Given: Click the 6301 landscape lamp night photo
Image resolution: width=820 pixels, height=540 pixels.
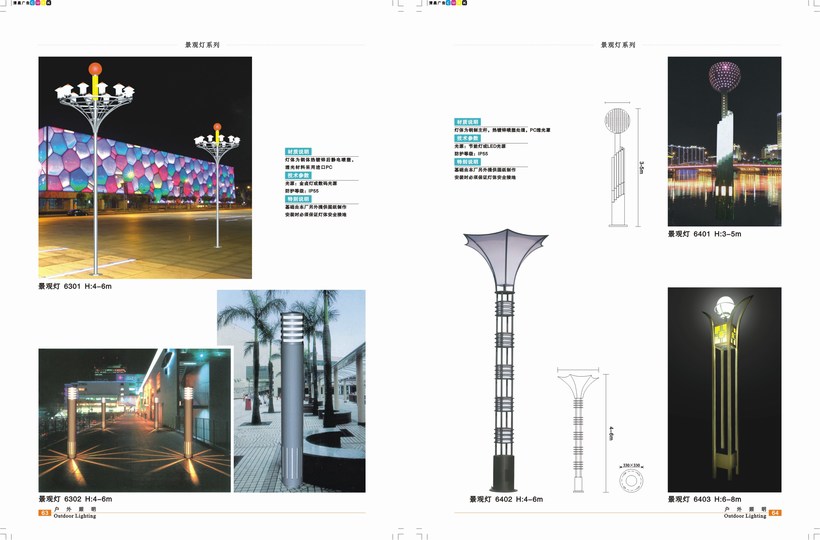Looking at the screenshot, I should (145, 167).
